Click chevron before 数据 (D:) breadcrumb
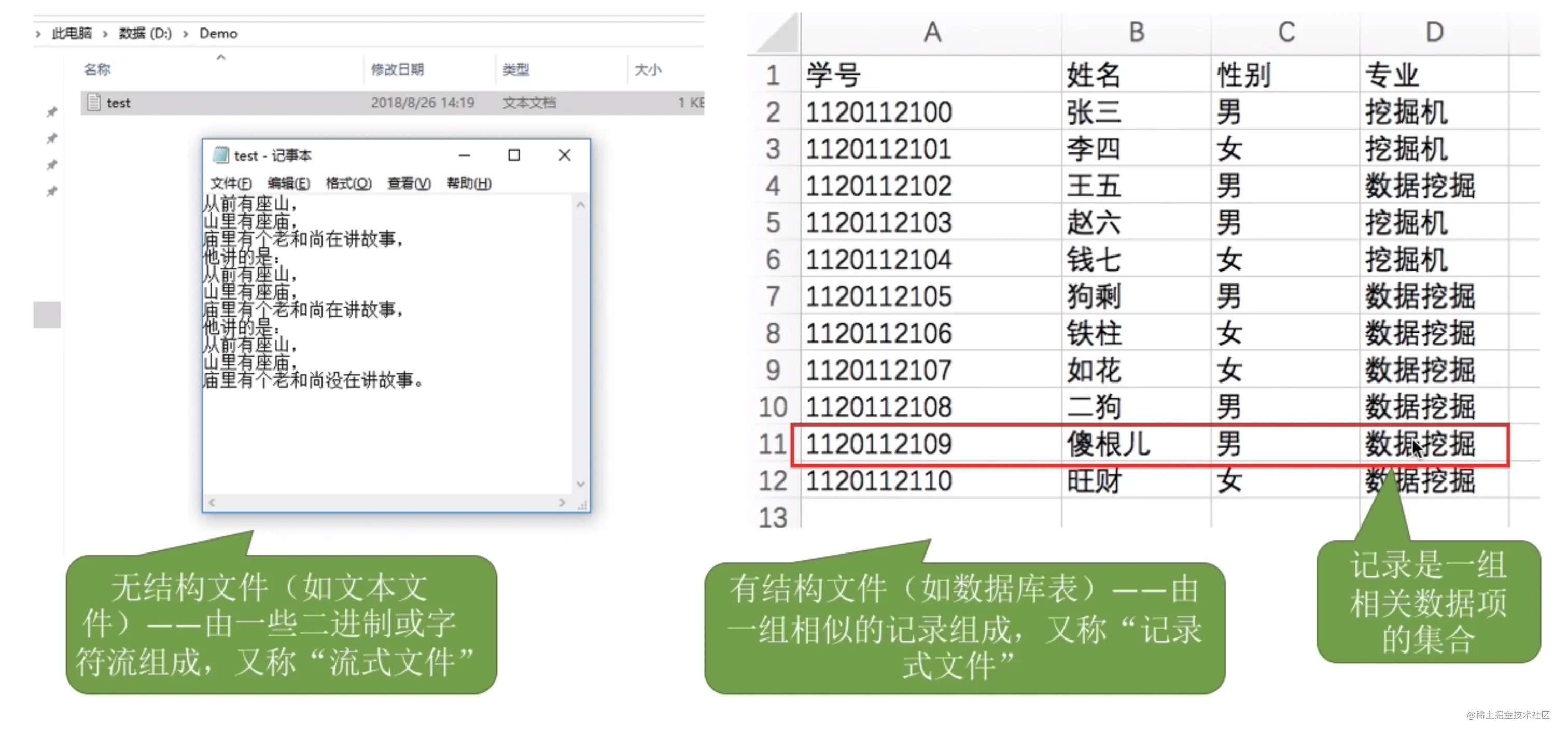1568x738 pixels. coord(105,34)
